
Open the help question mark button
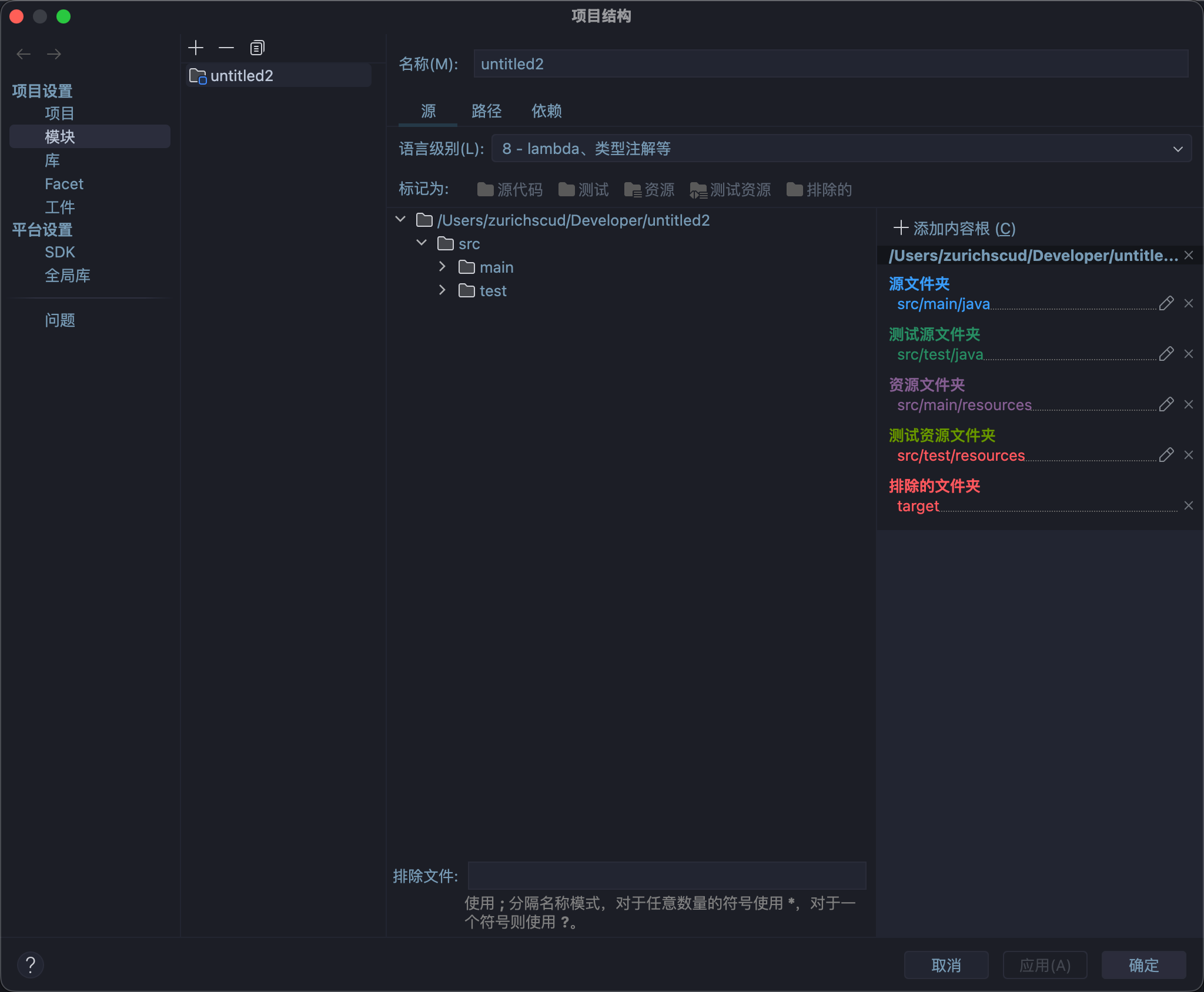[x=31, y=964]
